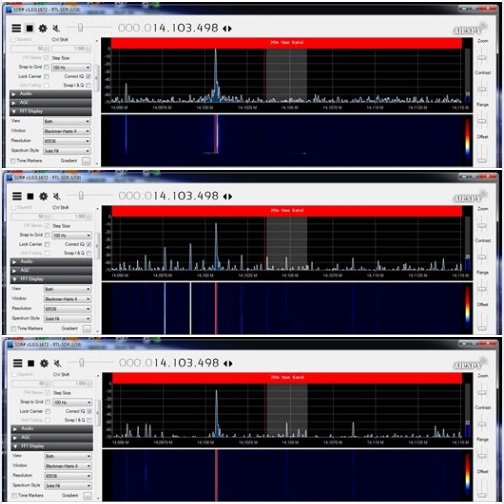
Task: Toggle Correct IQ checkbox in topmost window
Action: [88, 76]
